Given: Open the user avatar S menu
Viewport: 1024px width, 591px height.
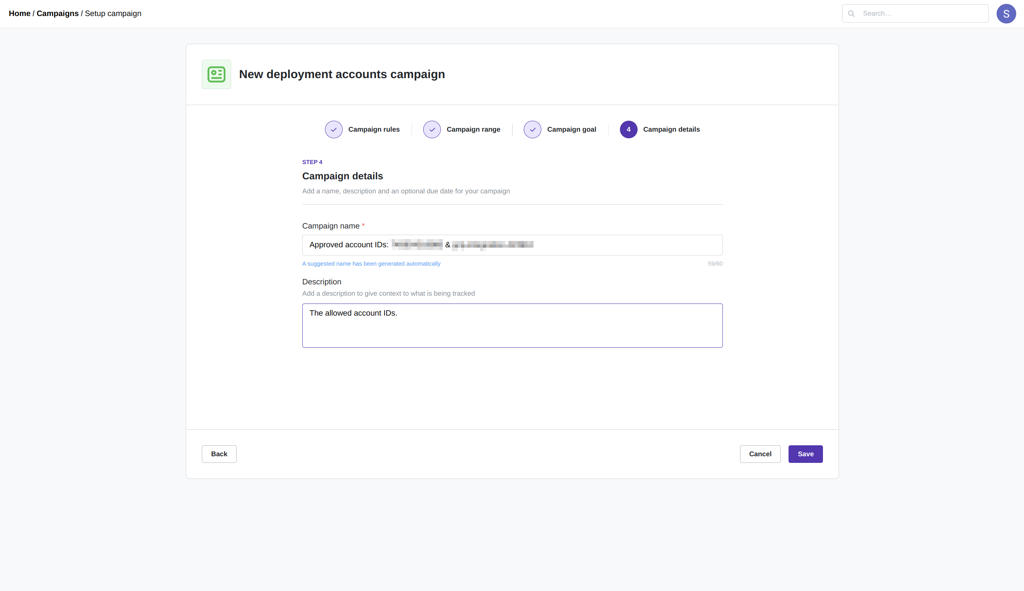Looking at the screenshot, I should coord(1006,14).
